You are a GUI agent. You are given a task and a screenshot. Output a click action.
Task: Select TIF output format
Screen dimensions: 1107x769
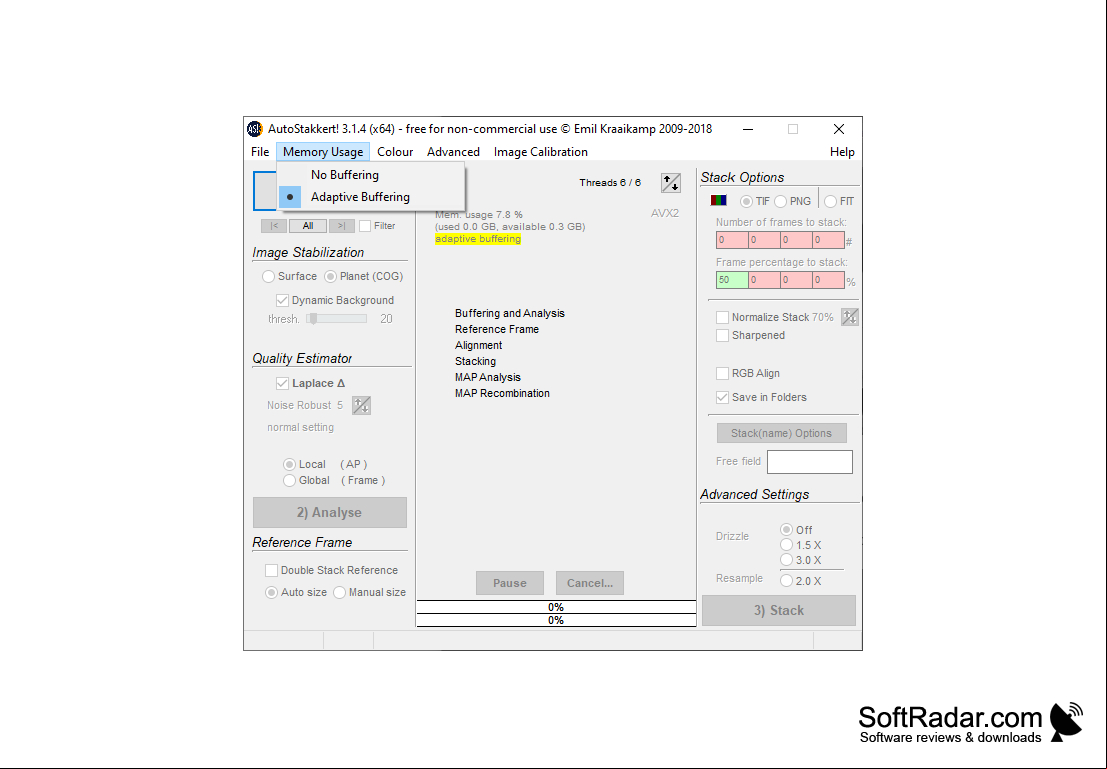pos(755,201)
